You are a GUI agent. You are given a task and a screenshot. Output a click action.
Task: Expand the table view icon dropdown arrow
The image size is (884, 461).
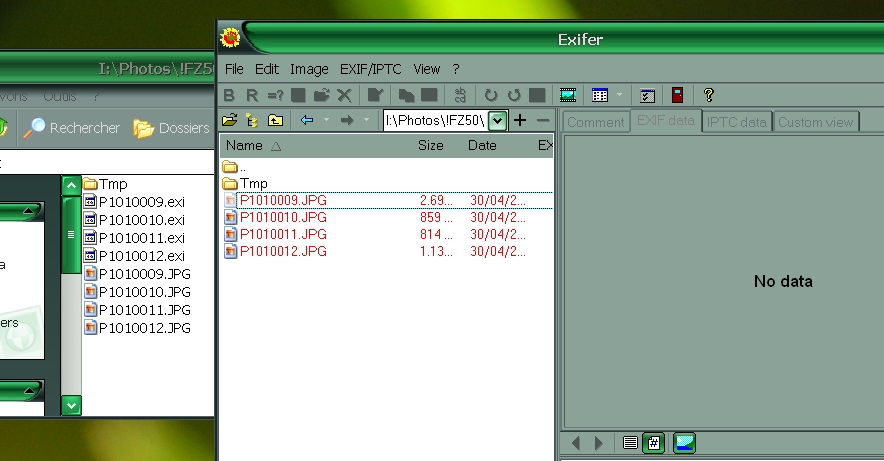[620, 95]
